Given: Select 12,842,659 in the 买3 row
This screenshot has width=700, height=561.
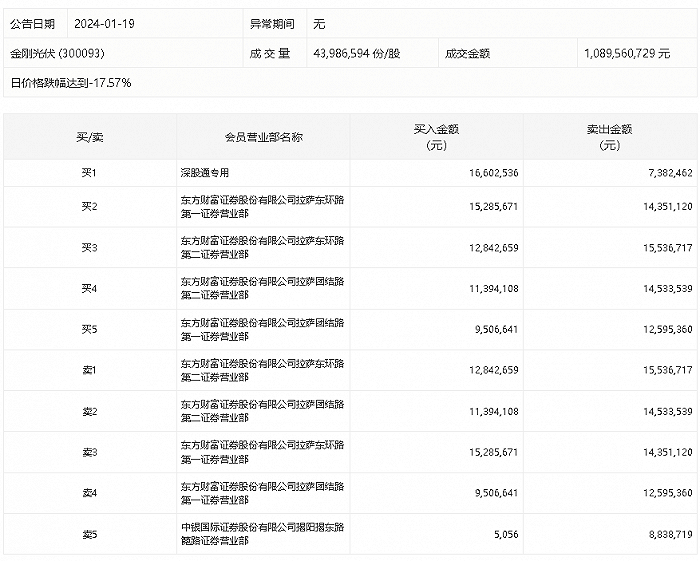Looking at the screenshot, I should (494, 248).
